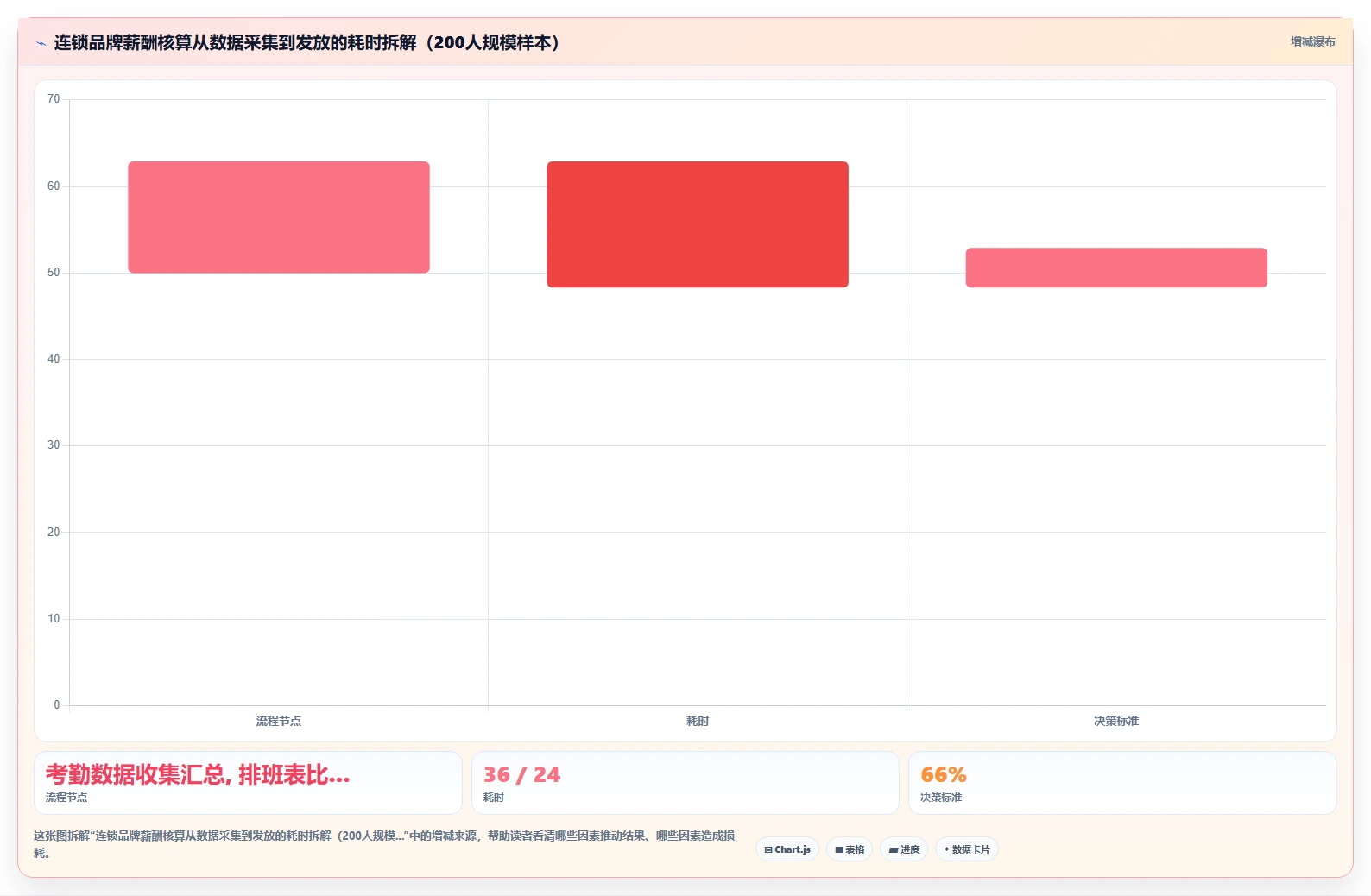
Task: Click the y-axis tick label 60
Action: 54,186
